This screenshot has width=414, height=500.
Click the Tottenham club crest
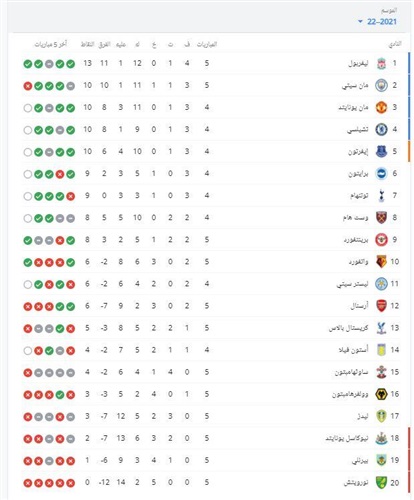[382, 196]
